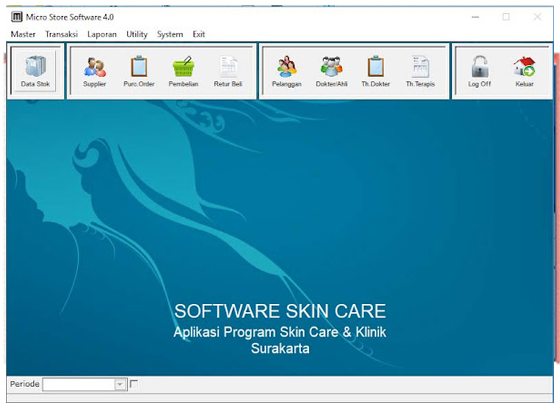Expand the Periode dropdown arrow

[120, 384]
